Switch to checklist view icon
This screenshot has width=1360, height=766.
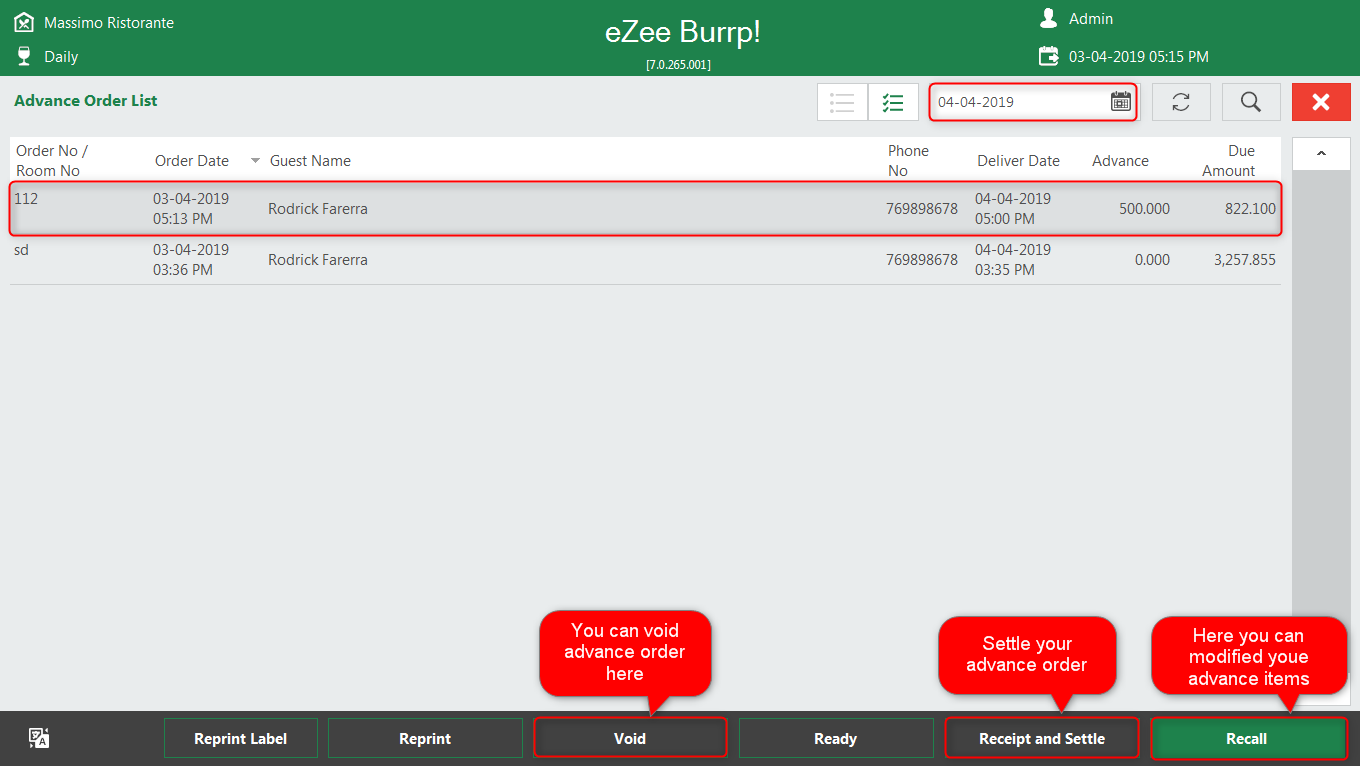click(893, 102)
